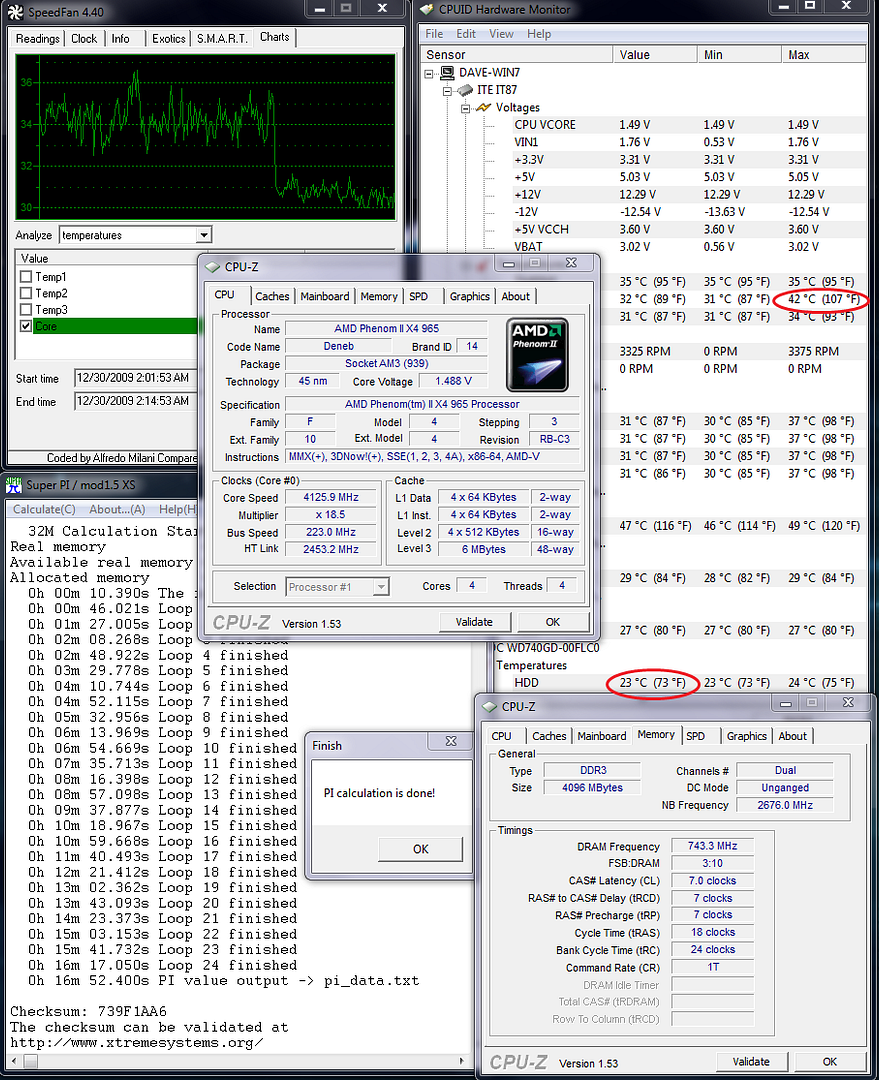Open the Calculate(C) menu in Super PI
879x1080 pixels.
pos(44,510)
